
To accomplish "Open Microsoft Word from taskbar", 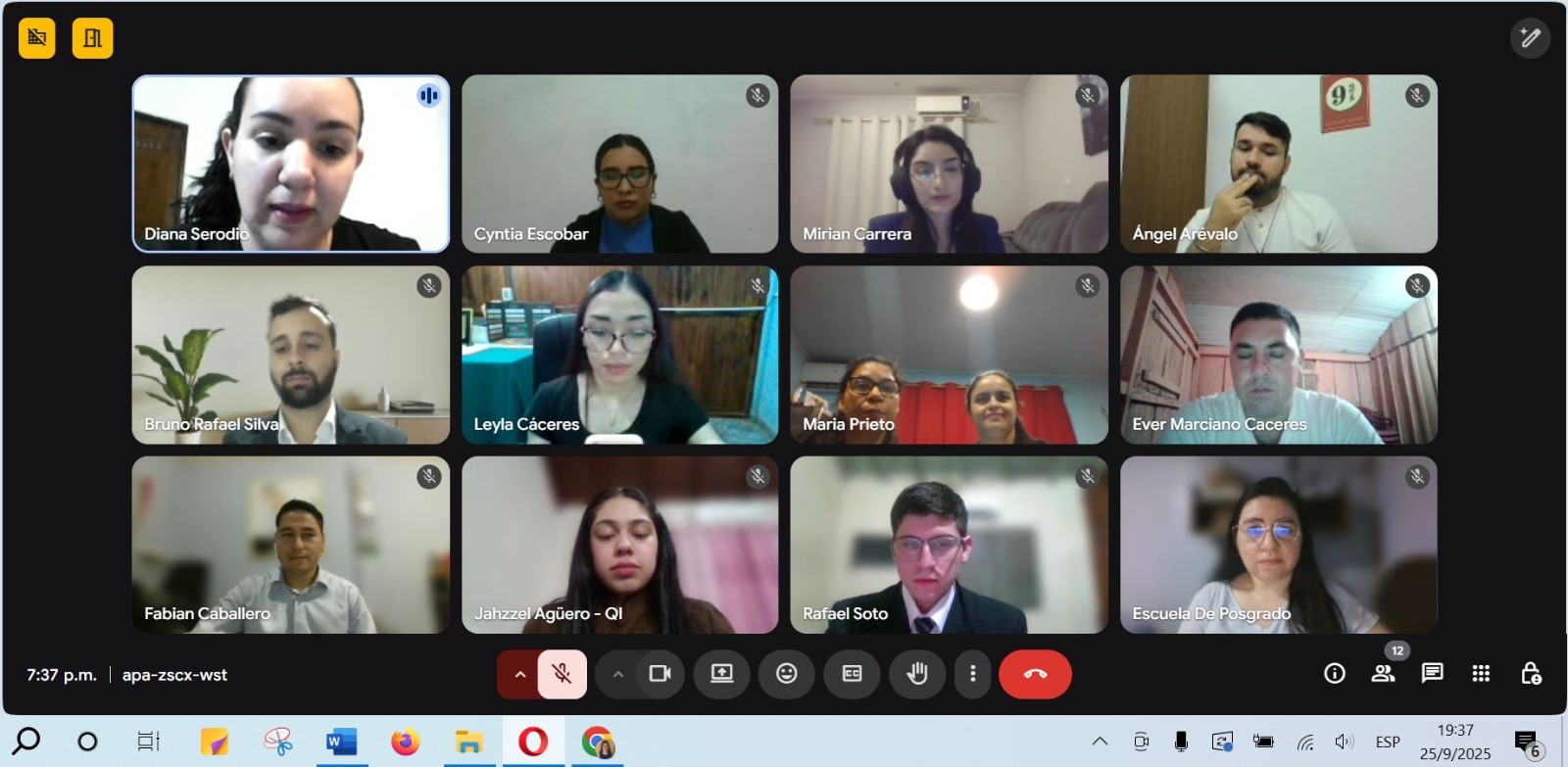I will (x=341, y=742).
